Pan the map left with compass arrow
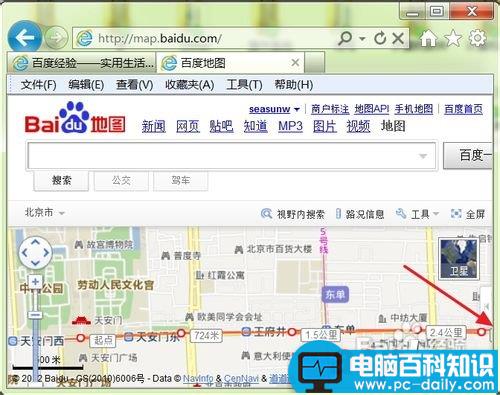Screen dimensions: 500x395 coord(24,253)
